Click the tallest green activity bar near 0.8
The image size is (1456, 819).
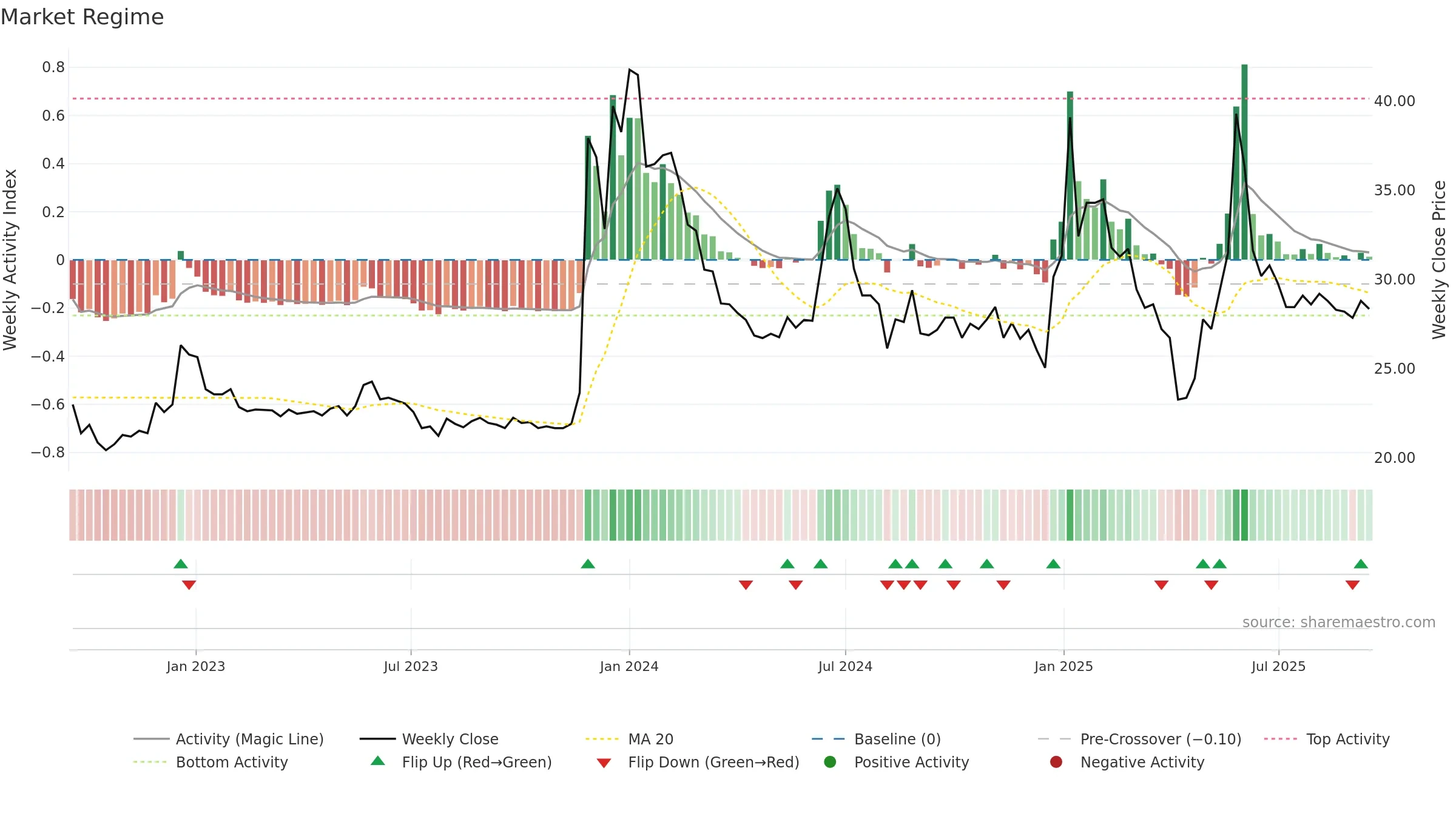point(1244,162)
